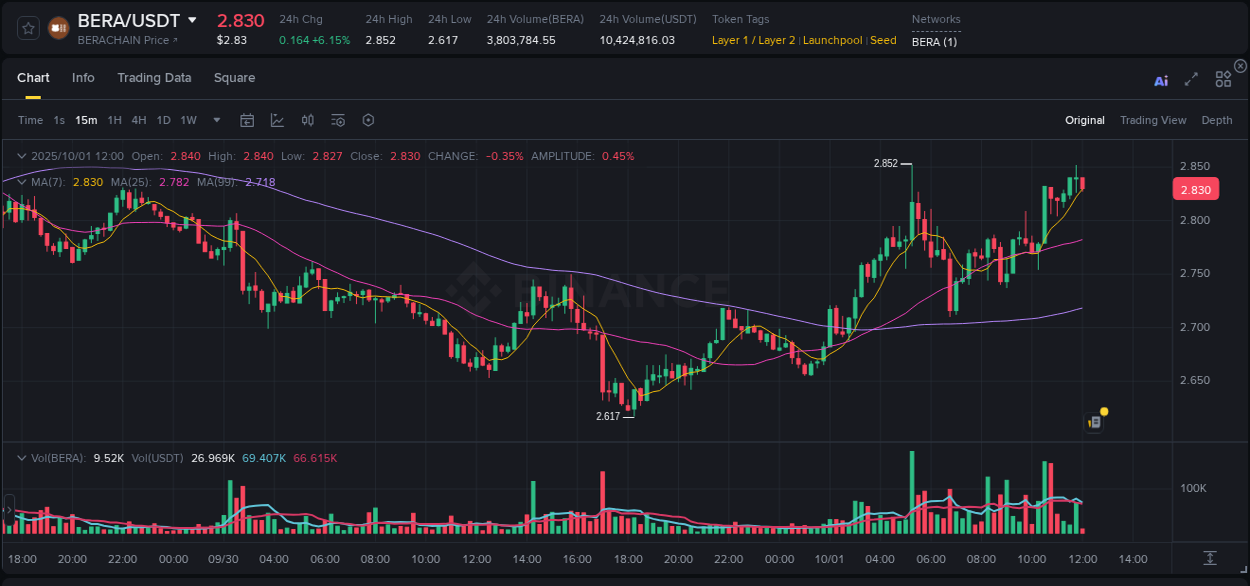
Task: Expand the extra time intervals dropdown
Action: [x=215, y=120]
